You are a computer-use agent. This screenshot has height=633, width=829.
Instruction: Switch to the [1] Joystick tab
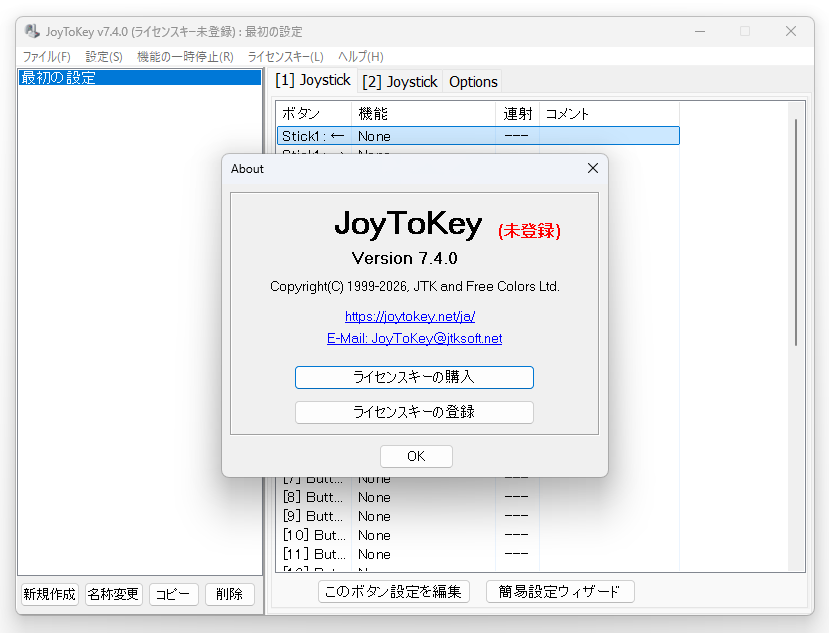click(x=312, y=80)
